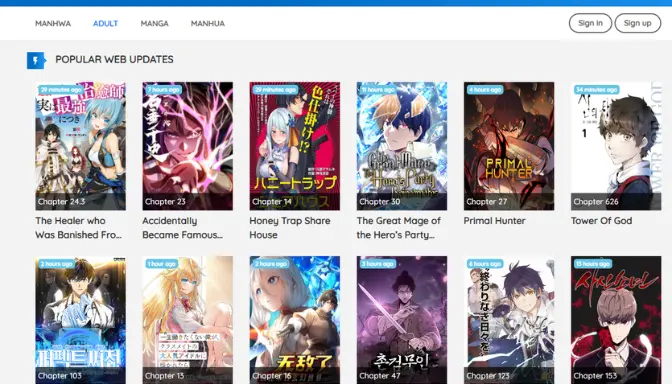Click the 13 hours ago badge on Chapter 153 cover
This screenshot has width=672, height=384.
(593, 264)
